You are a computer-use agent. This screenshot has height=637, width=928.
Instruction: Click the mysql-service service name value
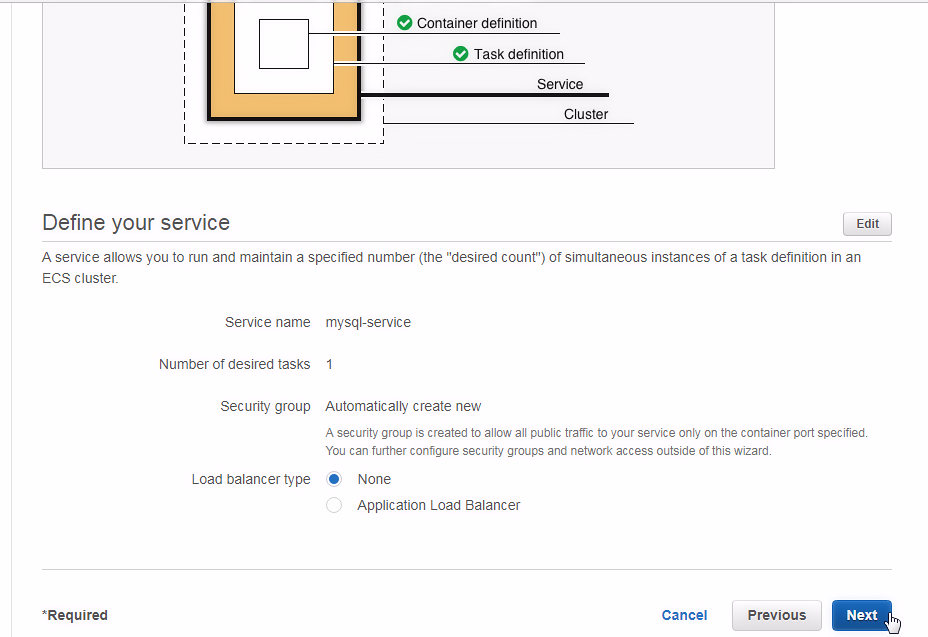pos(368,322)
